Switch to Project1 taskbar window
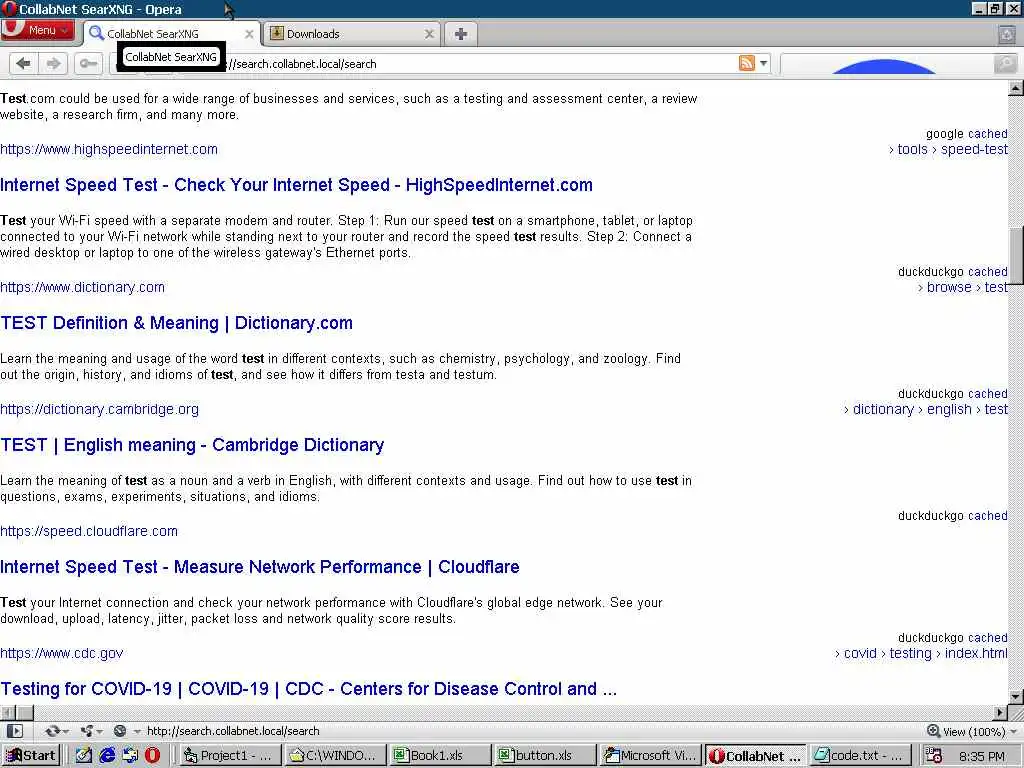Screen dimensions: 1024x768 [x=230, y=756]
